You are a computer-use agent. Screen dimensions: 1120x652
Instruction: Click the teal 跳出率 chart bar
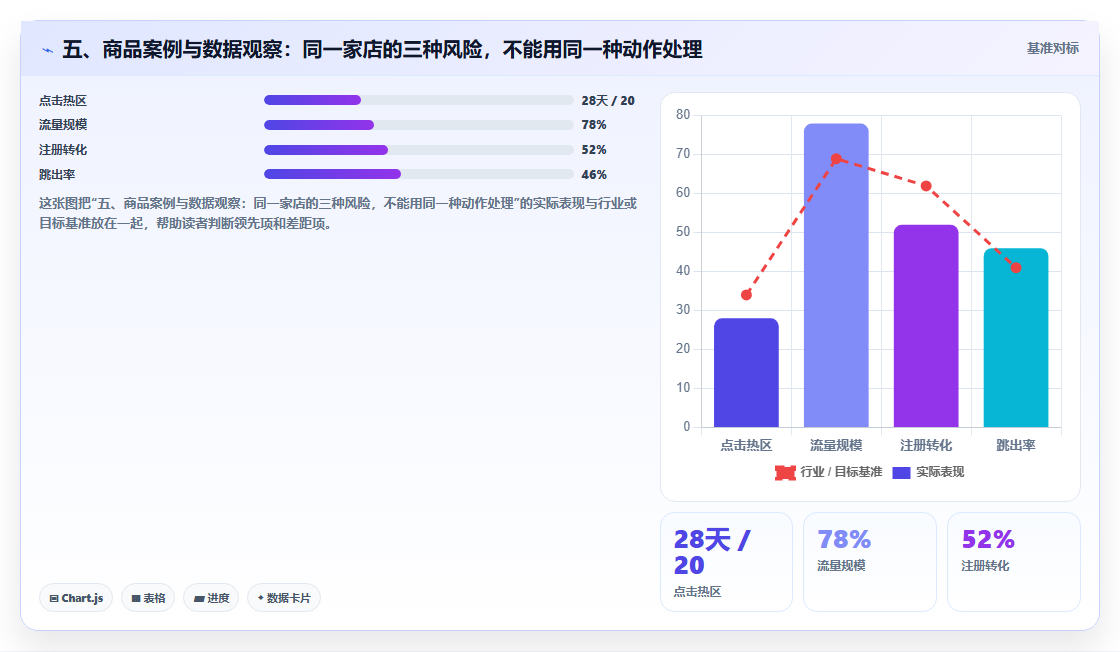(1016, 338)
